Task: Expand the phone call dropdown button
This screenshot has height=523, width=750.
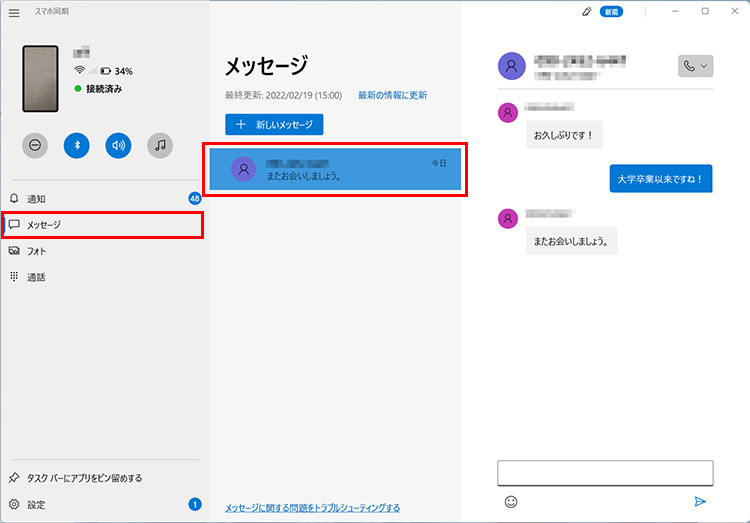Action: (x=695, y=66)
